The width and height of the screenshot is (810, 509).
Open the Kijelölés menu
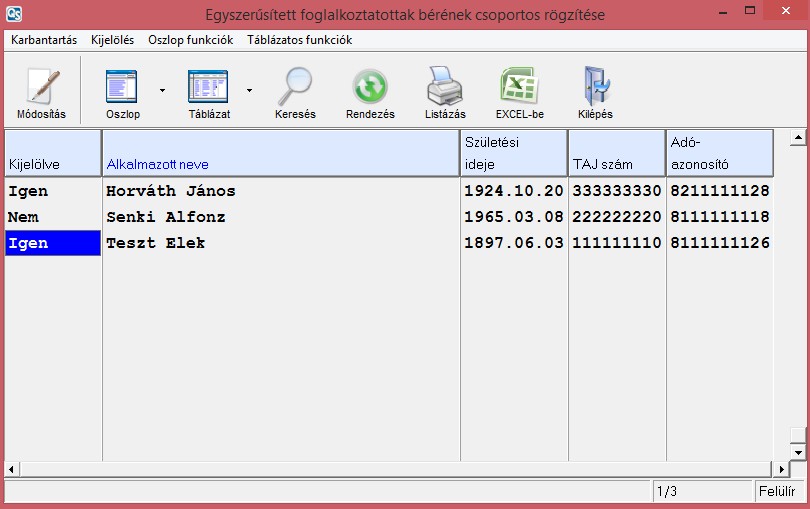point(112,40)
